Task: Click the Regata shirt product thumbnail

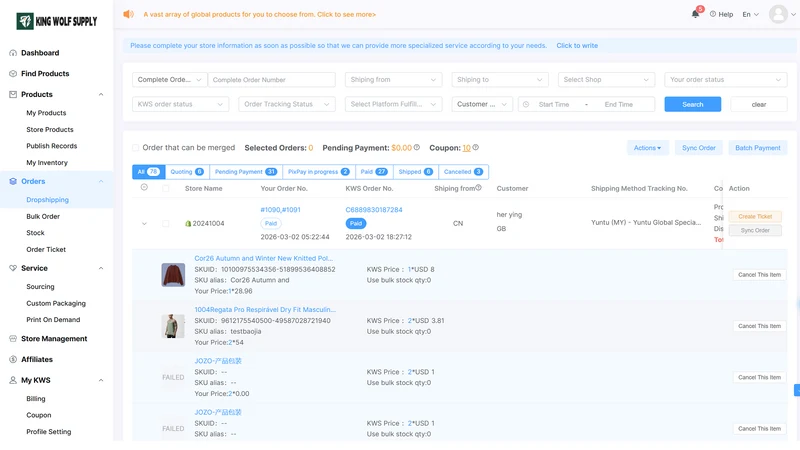Action: pyautogui.click(x=173, y=326)
